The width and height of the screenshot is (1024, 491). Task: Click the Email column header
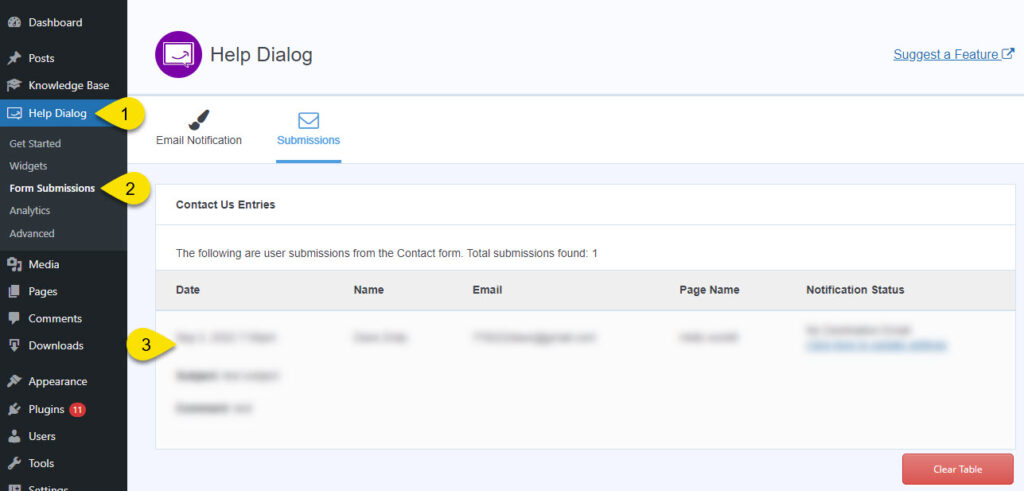(x=487, y=290)
